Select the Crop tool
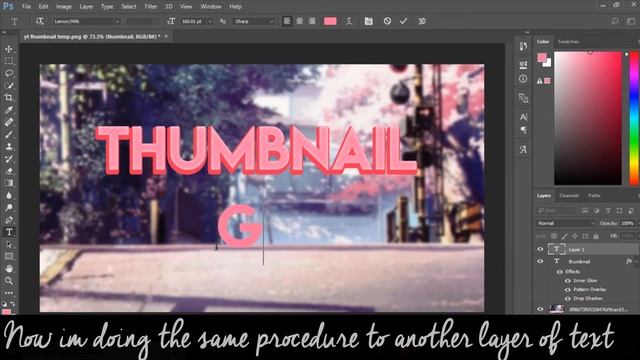This screenshot has height=360, width=640. tap(9, 98)
